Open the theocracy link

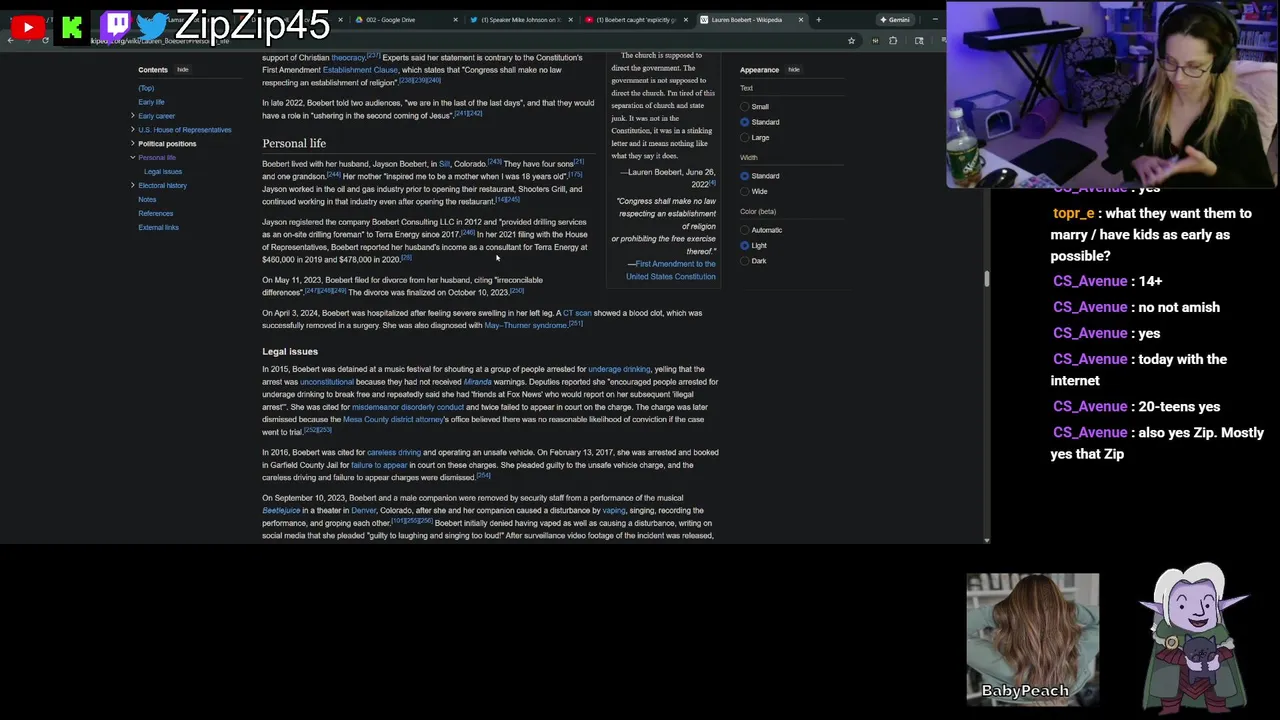pyautogui.click(x=348, y=58)
